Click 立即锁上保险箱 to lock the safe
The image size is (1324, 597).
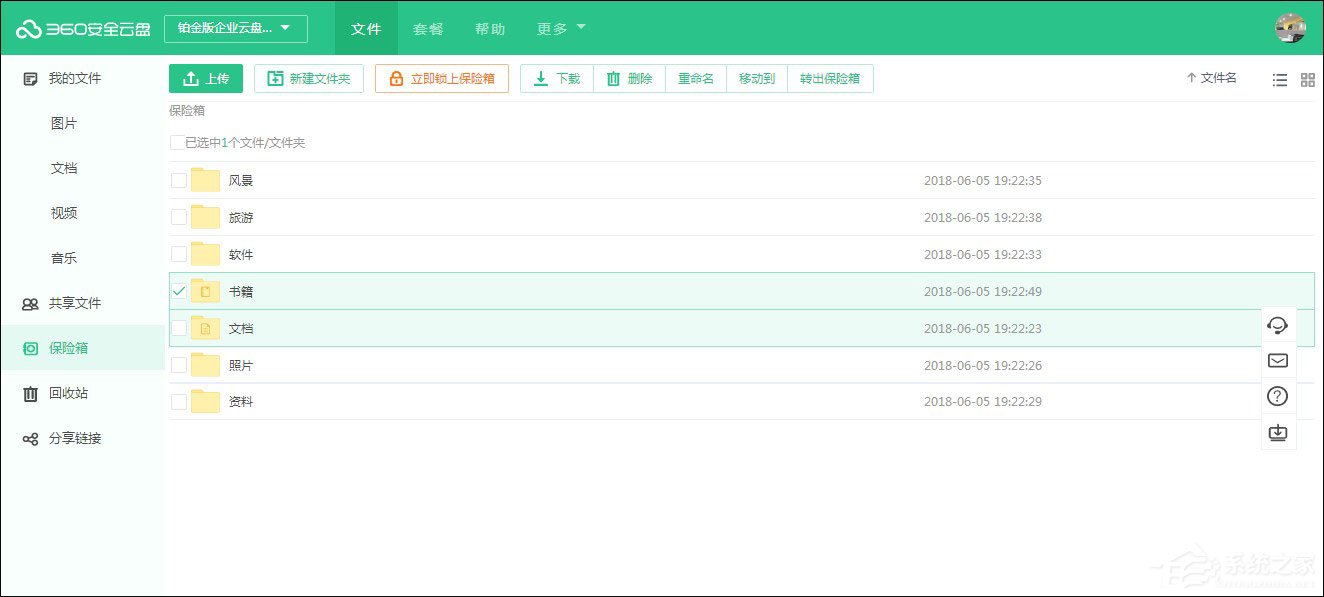click(x=442, y=78)
